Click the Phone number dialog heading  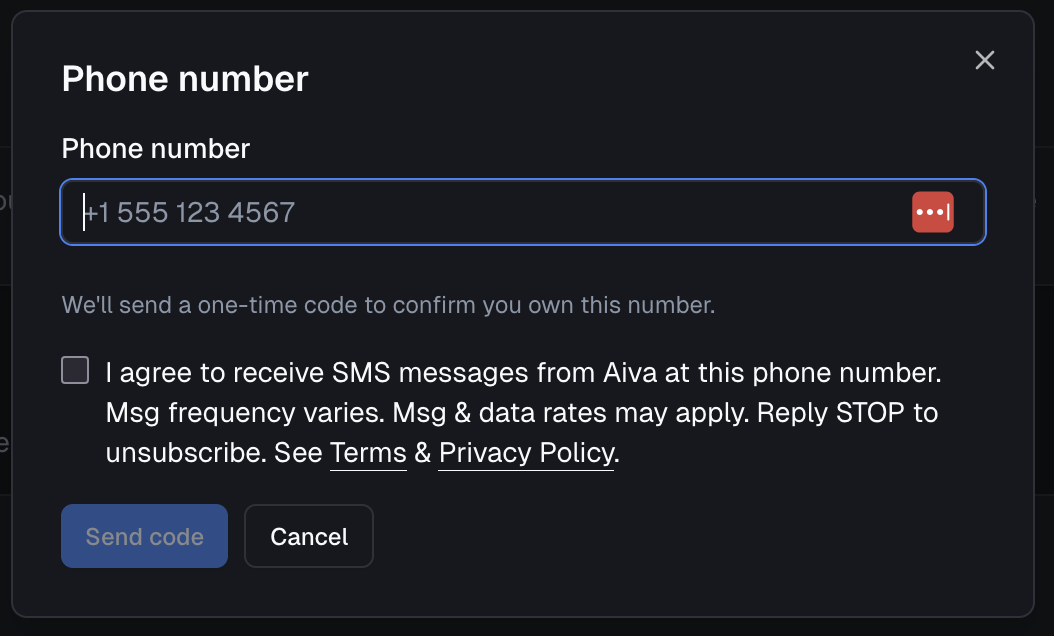point(185,79)
